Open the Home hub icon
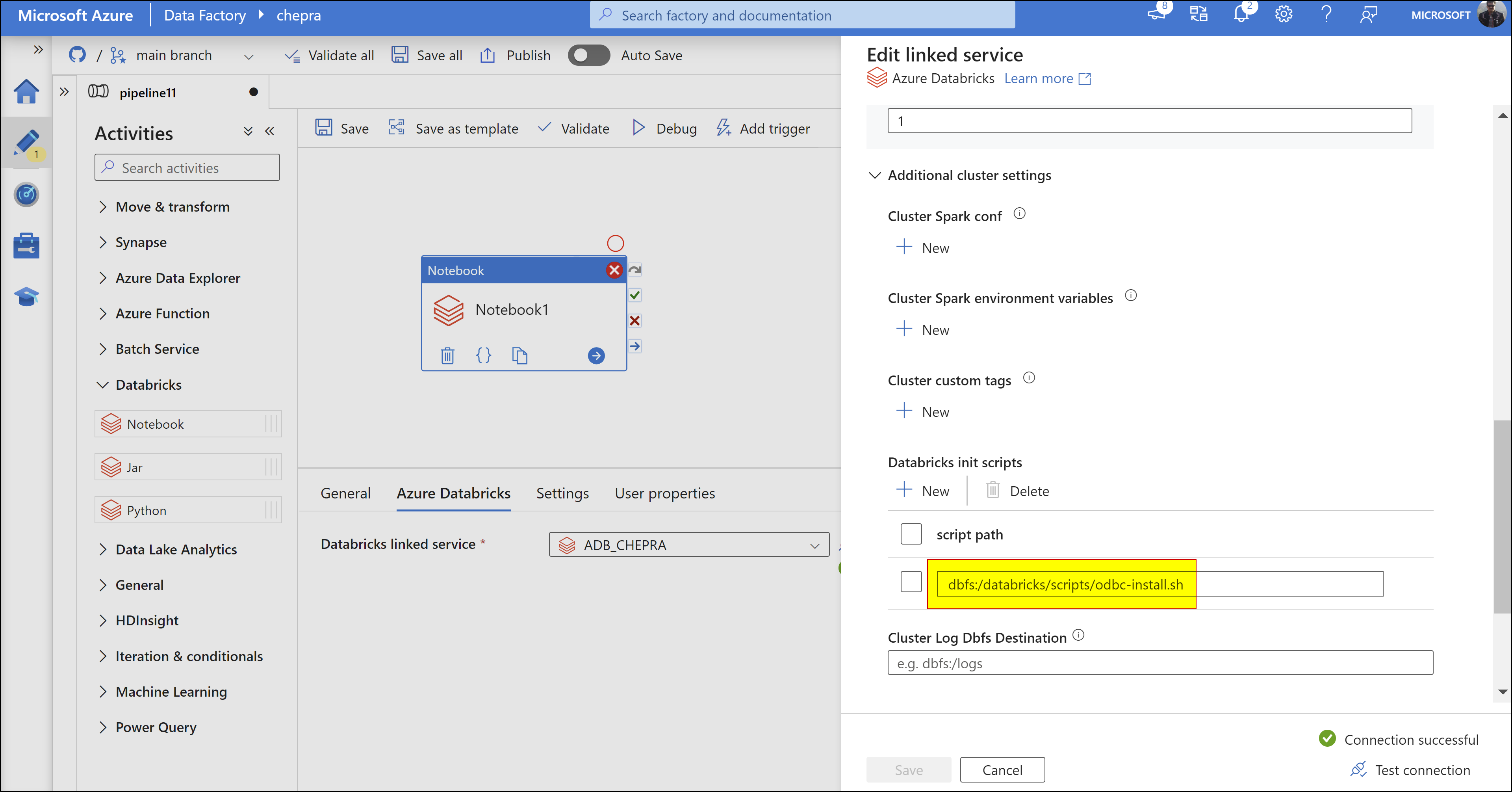This screenshot has width=1512, height=792. [26, 91]
